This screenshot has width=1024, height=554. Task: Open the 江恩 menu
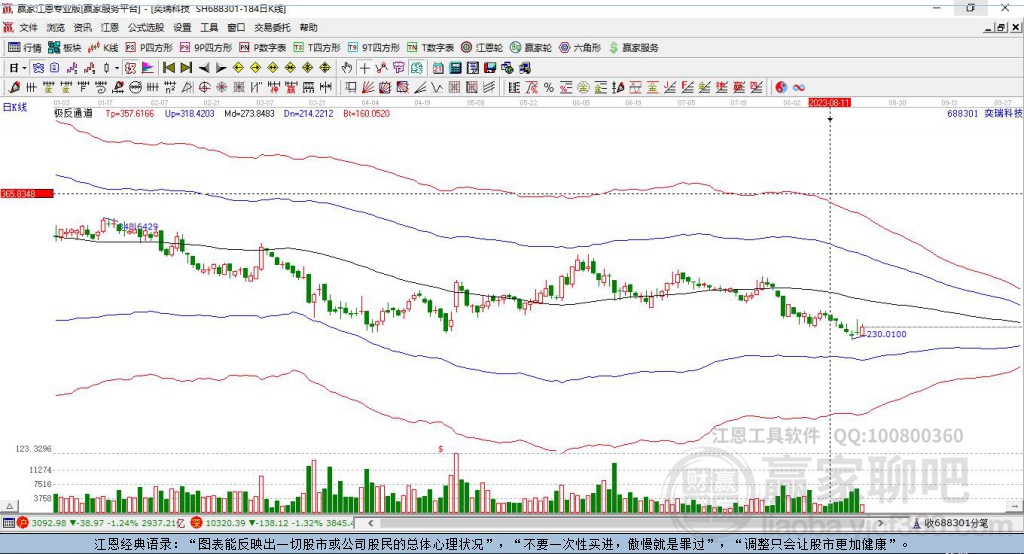pos(110,27)
